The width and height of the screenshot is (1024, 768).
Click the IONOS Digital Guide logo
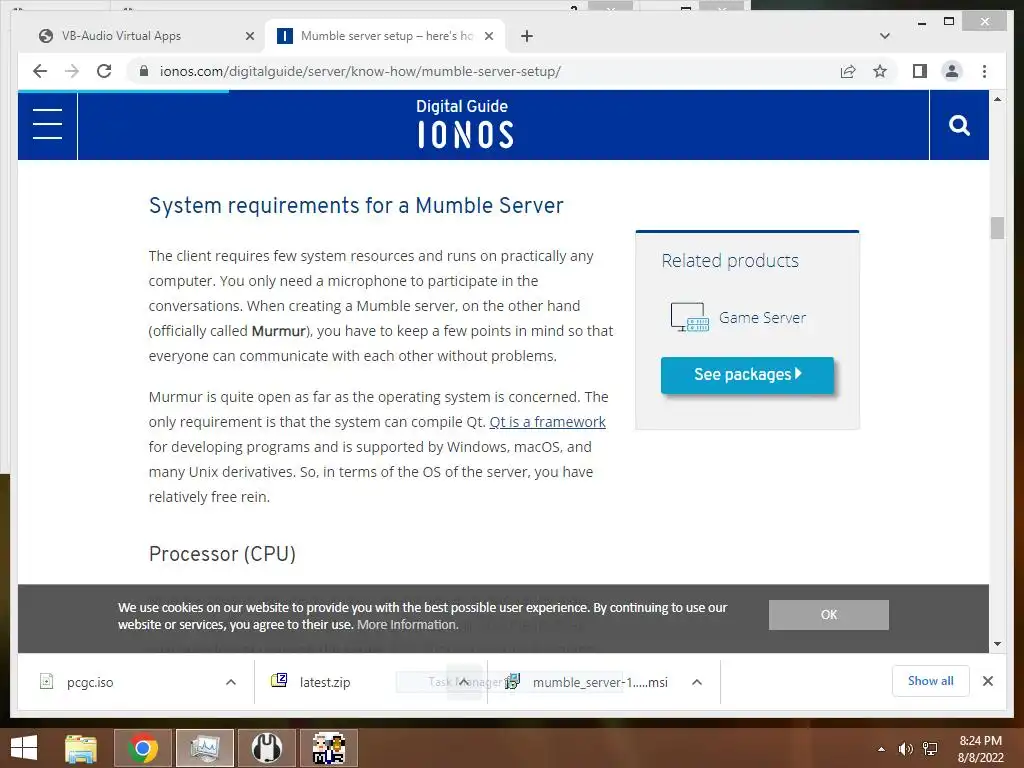(x=464, y=123)
